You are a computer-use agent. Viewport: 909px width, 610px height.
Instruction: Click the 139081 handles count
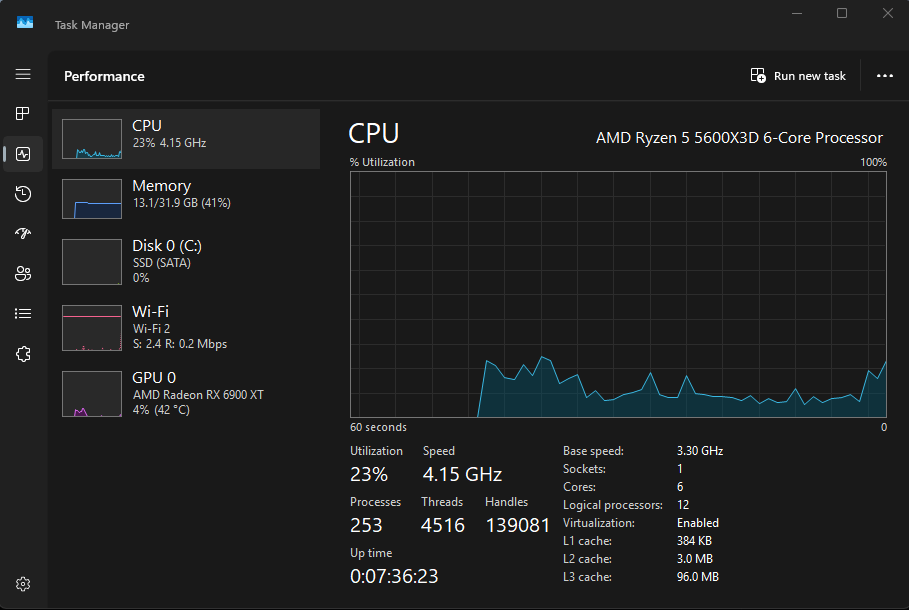pyautogui.click(x=517, y=525)
